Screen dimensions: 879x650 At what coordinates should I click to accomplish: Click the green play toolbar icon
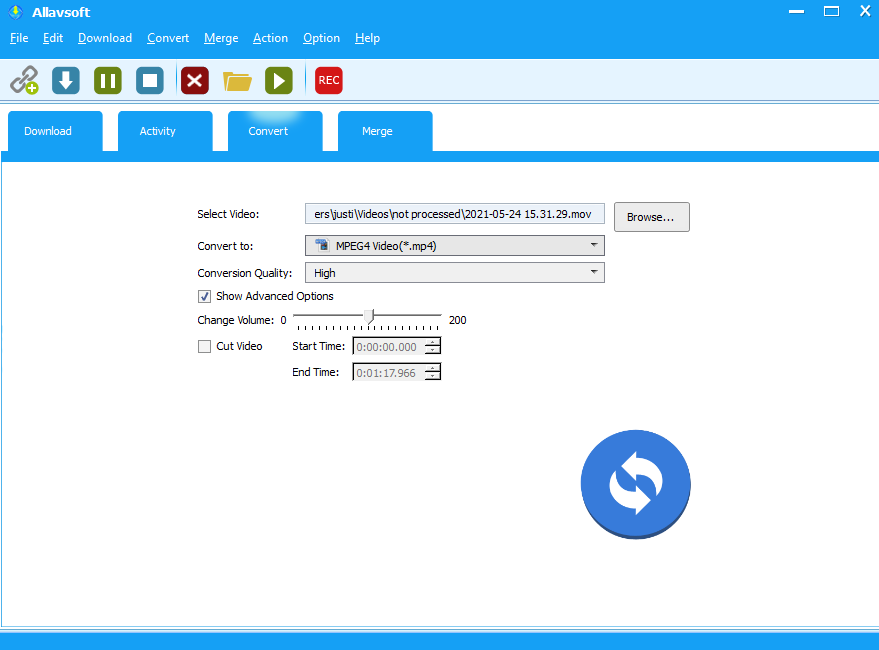click(x=279, y=80)
